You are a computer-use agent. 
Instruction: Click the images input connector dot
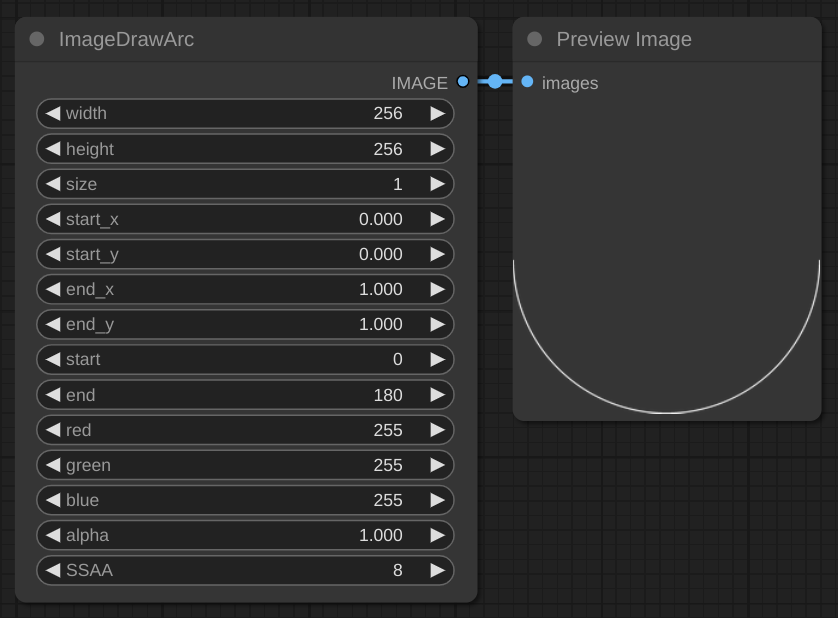tap(527, 82)
